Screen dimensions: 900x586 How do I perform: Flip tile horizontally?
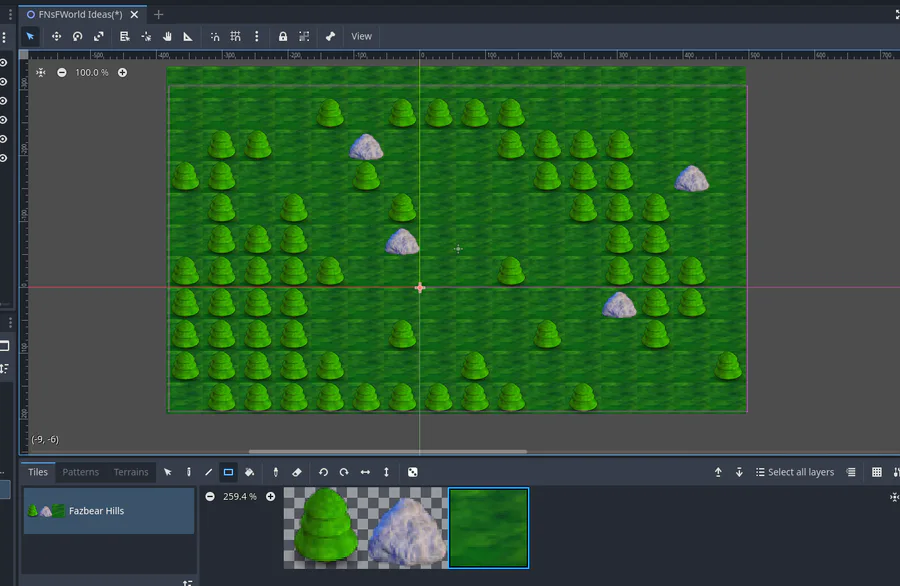pos(365,472)
